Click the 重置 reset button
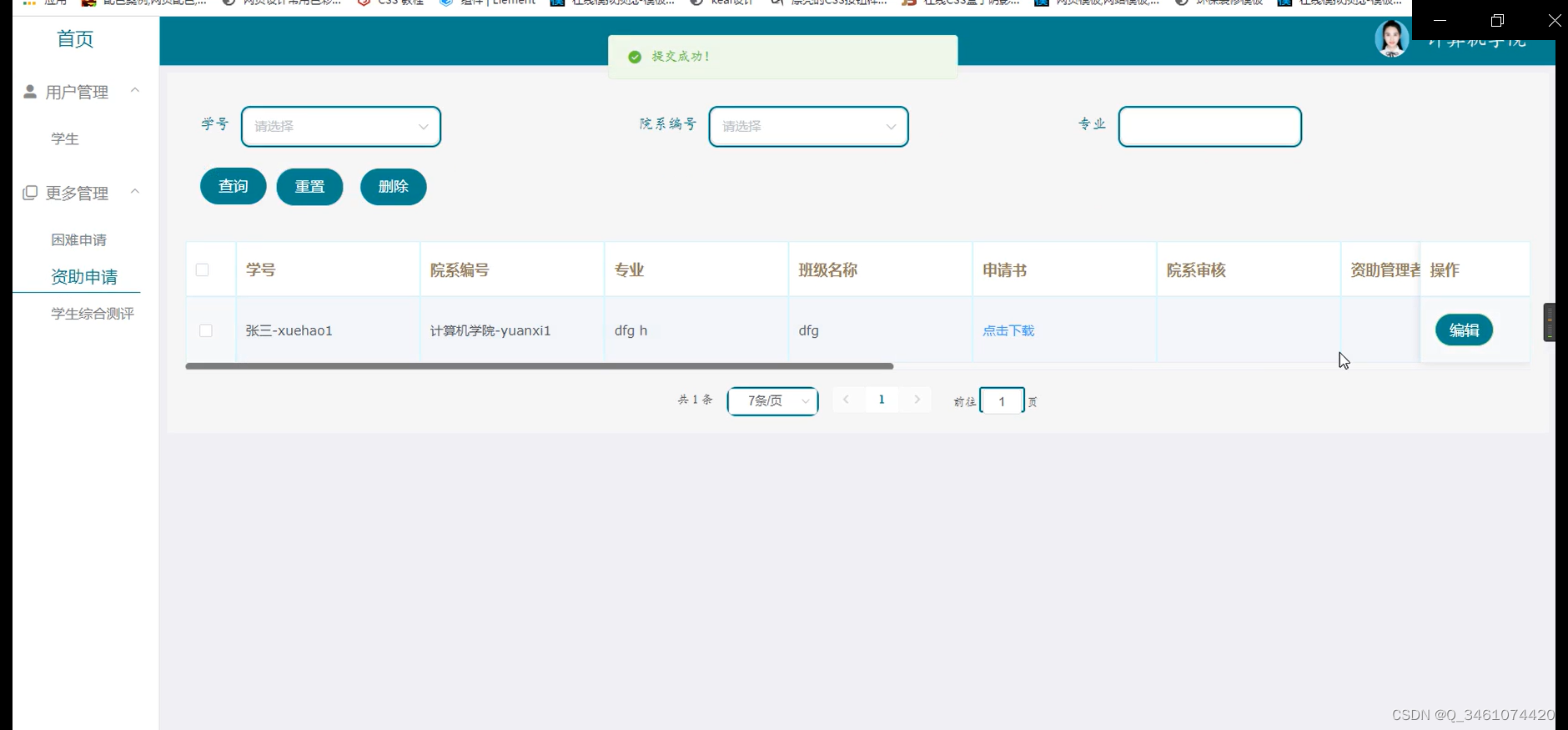The image size is (1568, 730). (x=309, y=186)
